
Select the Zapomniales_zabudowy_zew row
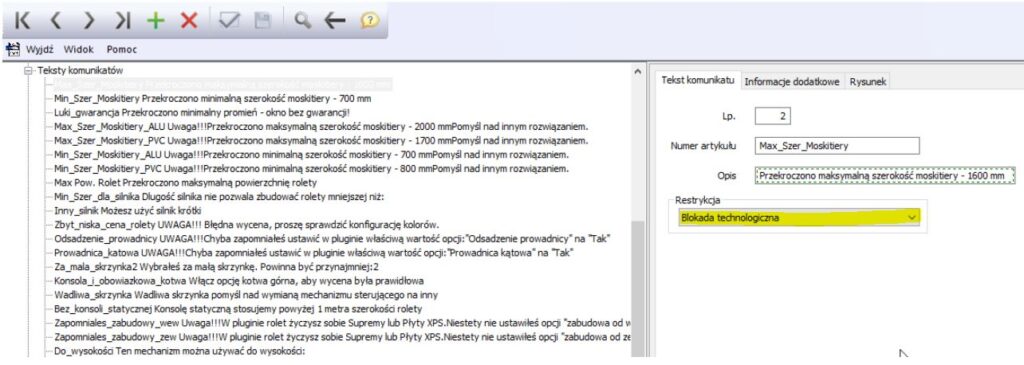(342, 338)
